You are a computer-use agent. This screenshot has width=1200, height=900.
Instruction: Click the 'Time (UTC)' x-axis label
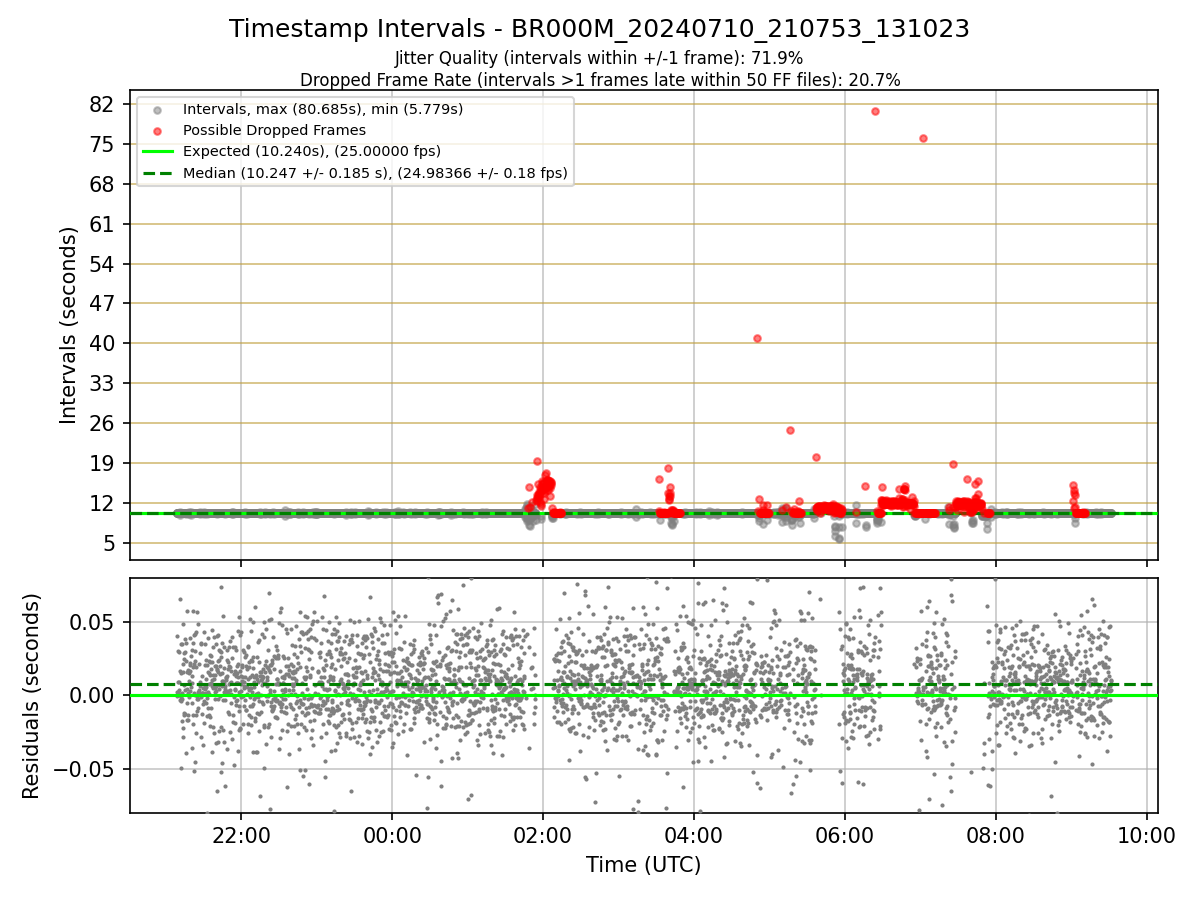click(643, 865)
